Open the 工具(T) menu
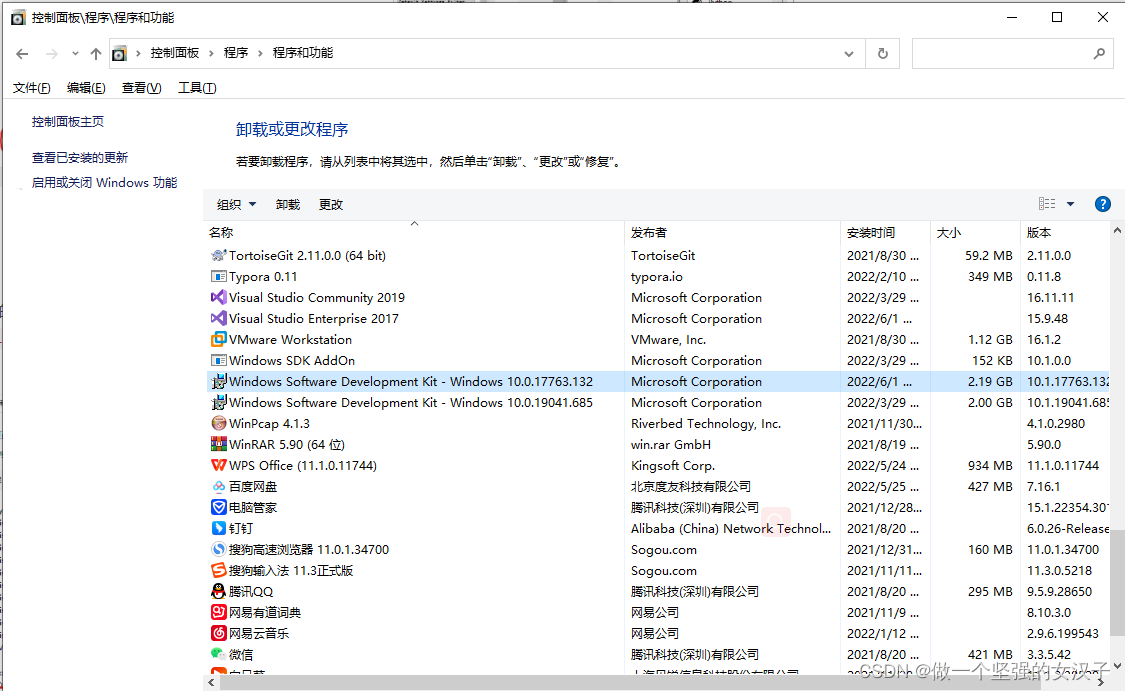The height and width of the screenshot is (691, 1125). [x=197, y=88]
